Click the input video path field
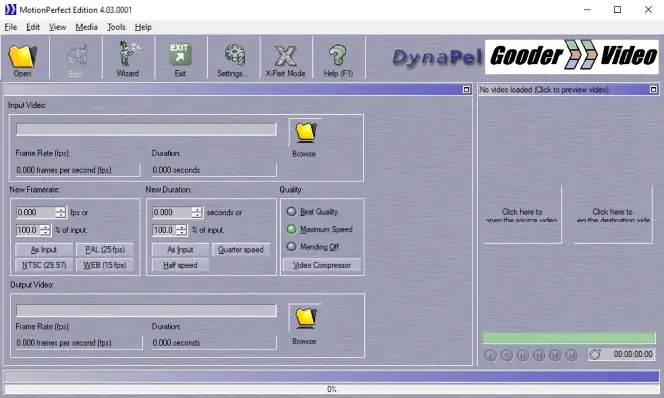 (146, 129)
